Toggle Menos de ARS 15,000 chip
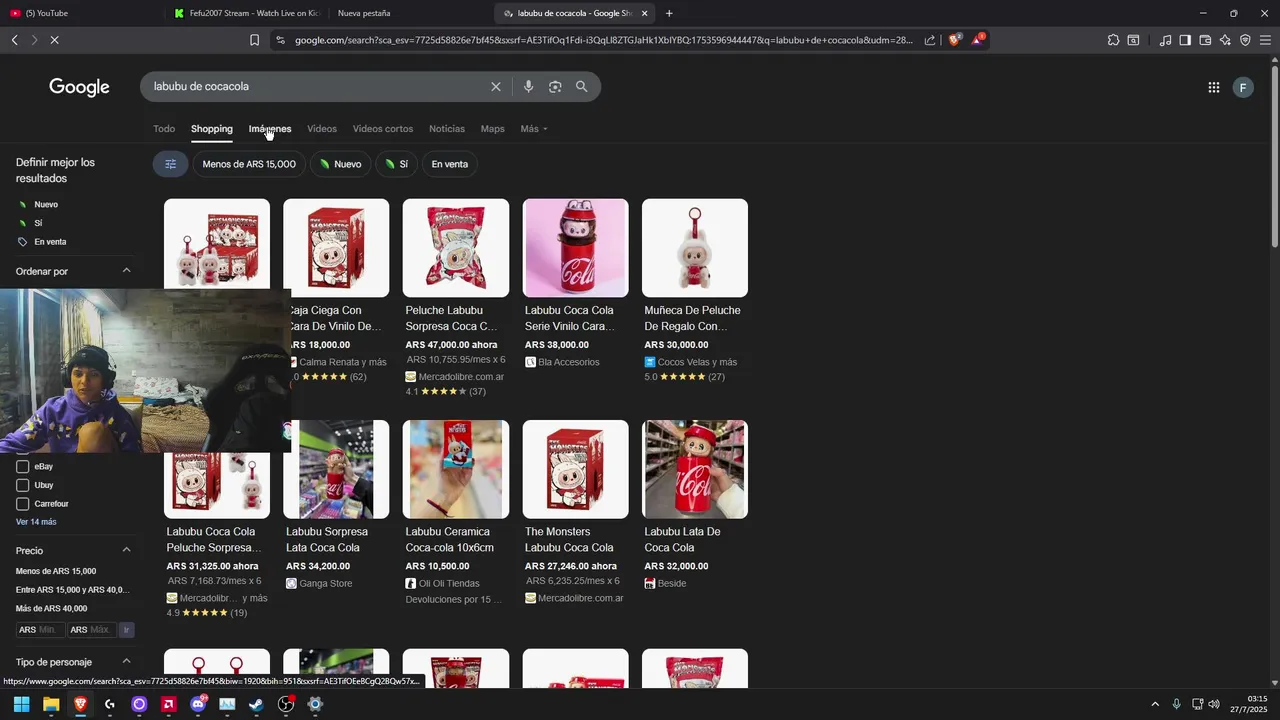This screenshot has width=1280, height=720. [x=249, y=164]
